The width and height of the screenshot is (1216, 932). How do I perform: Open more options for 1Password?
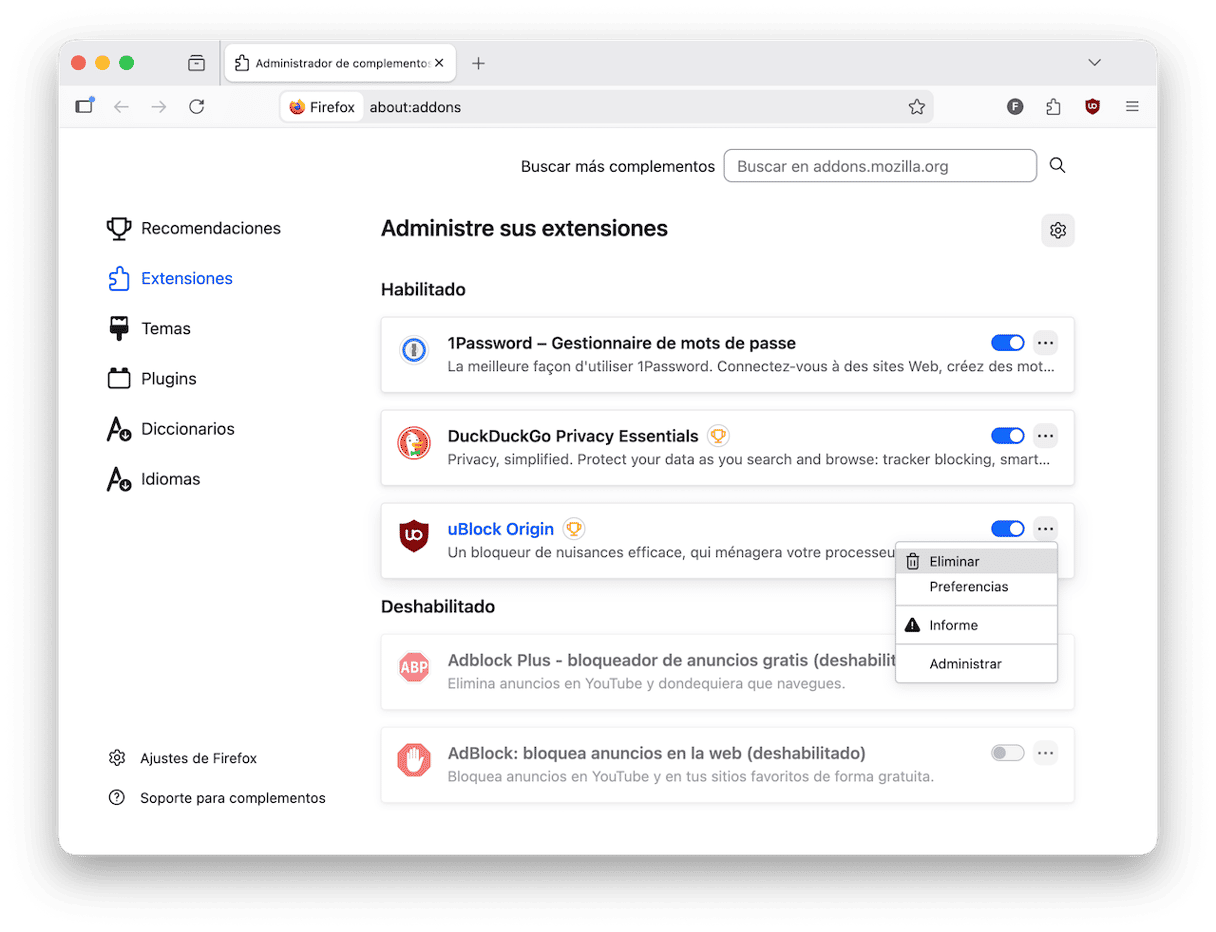pos(1045,343)
